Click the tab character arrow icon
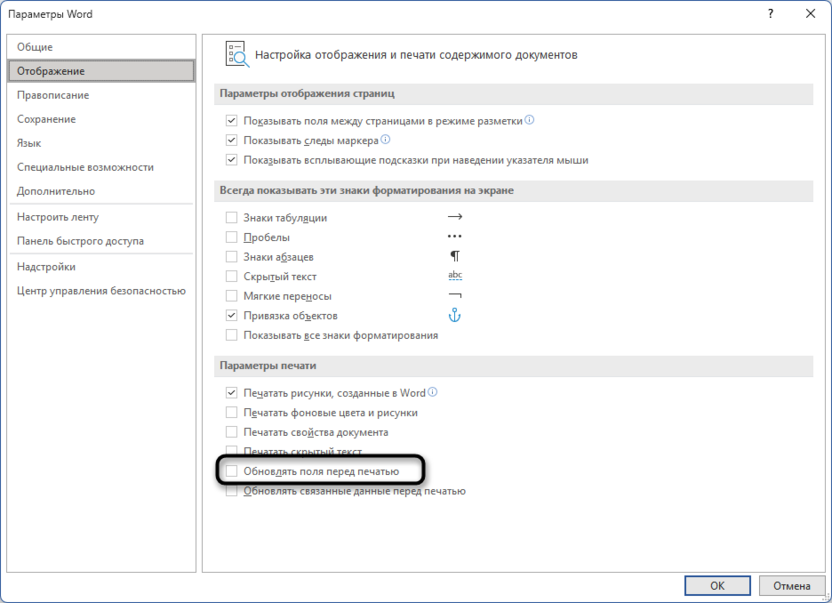This screenshot has height=603, width=832. pos(456,217)
